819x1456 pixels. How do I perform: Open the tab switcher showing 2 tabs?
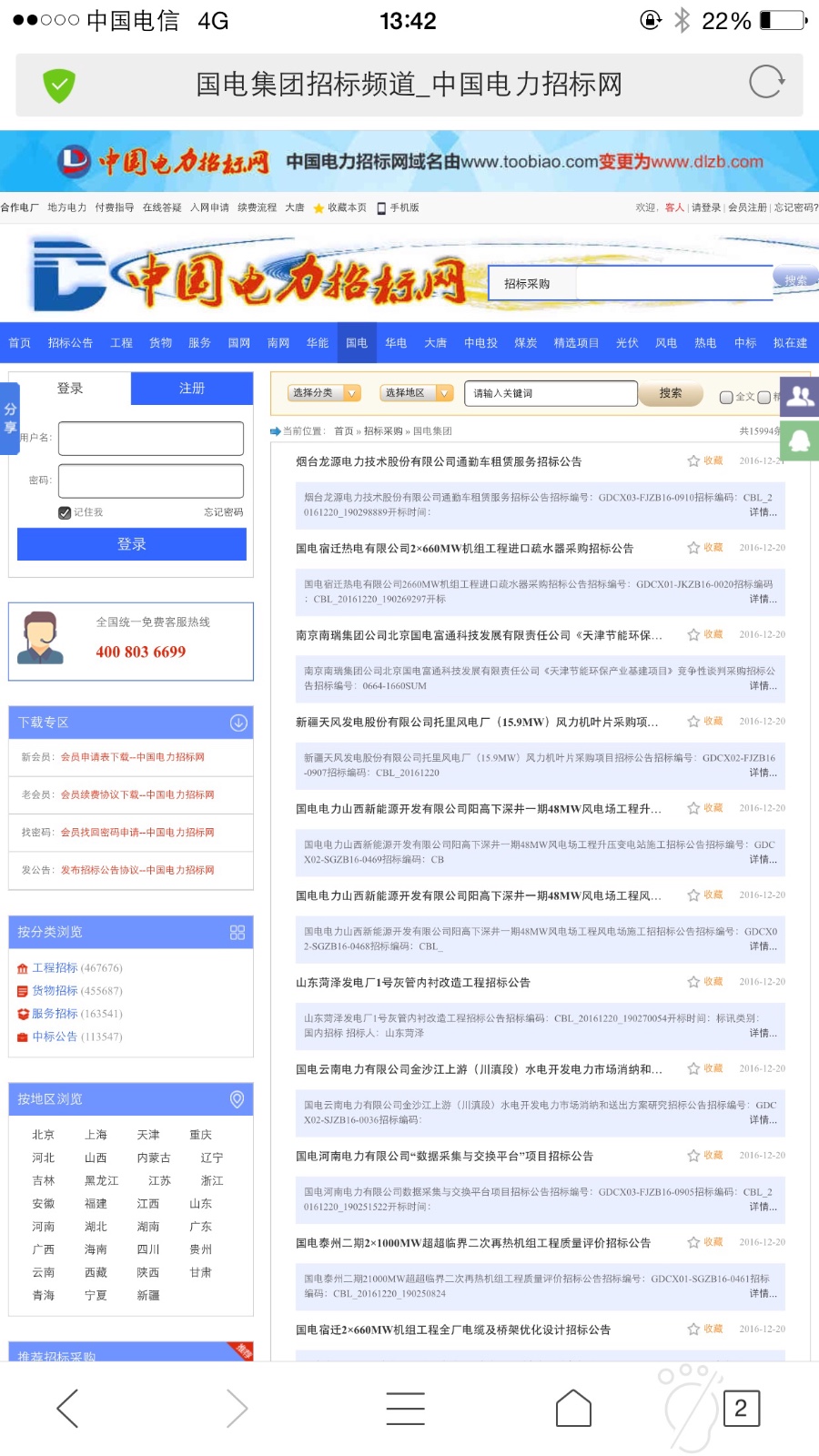coord(741,1409)
